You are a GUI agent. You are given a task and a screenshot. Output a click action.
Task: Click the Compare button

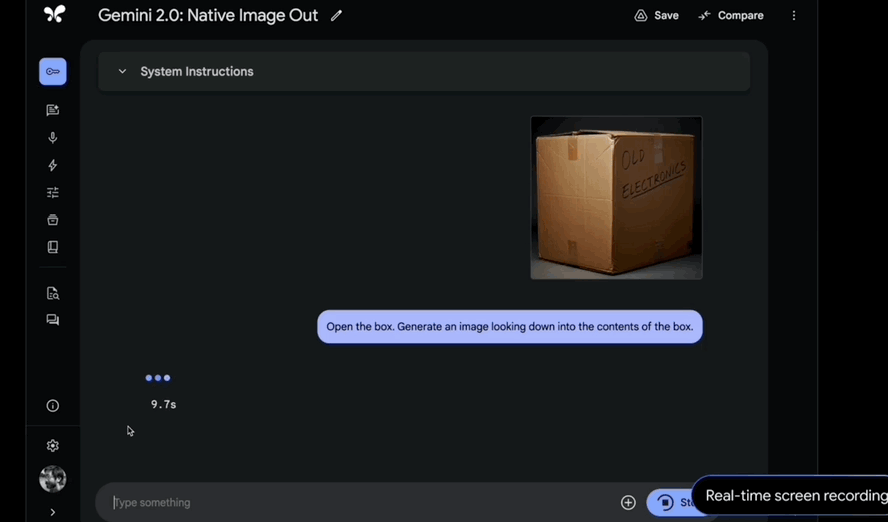[731, 16]
